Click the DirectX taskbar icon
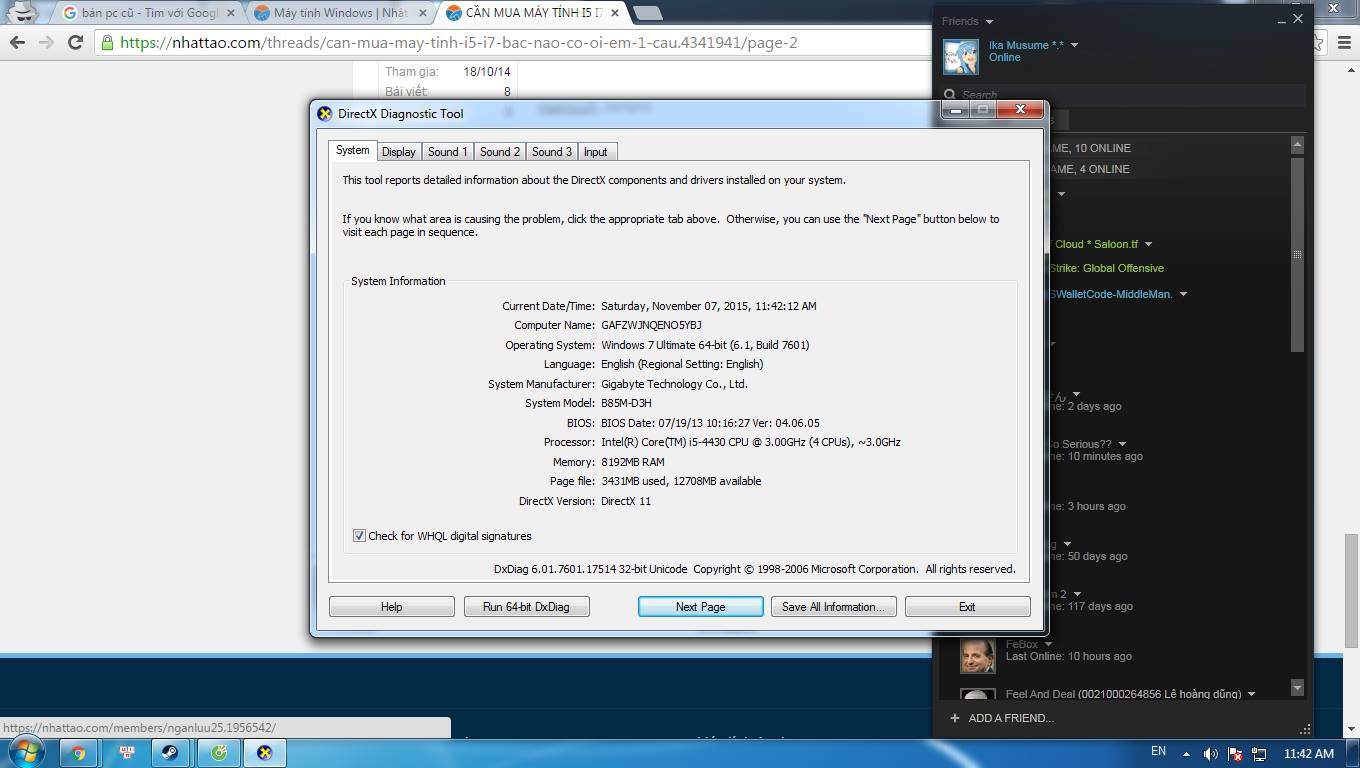Viewport: 1360px width, 768px height. point(264,753)
